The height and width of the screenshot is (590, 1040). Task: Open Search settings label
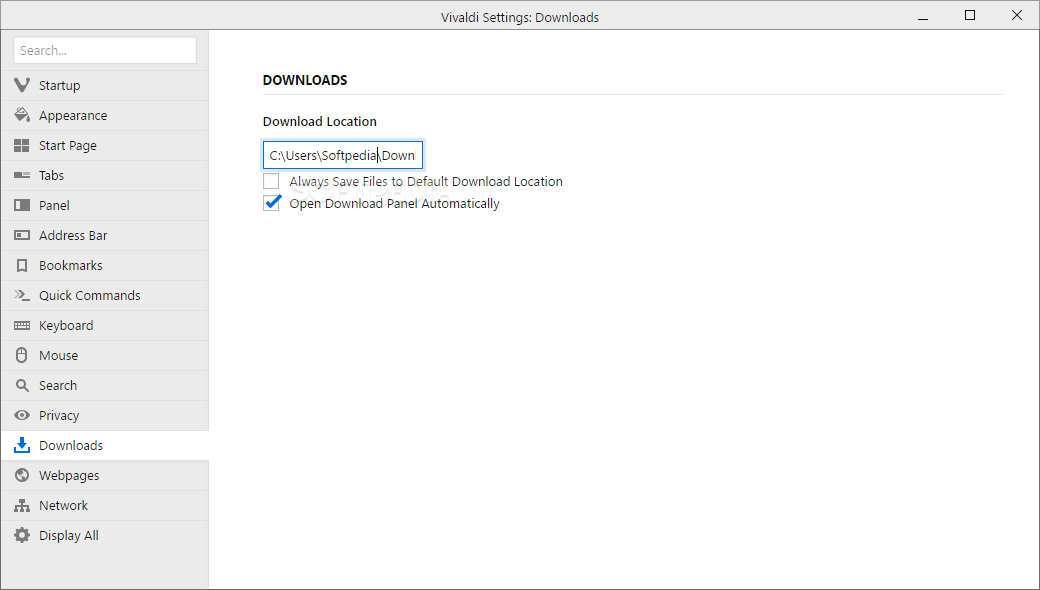(58, 385)
